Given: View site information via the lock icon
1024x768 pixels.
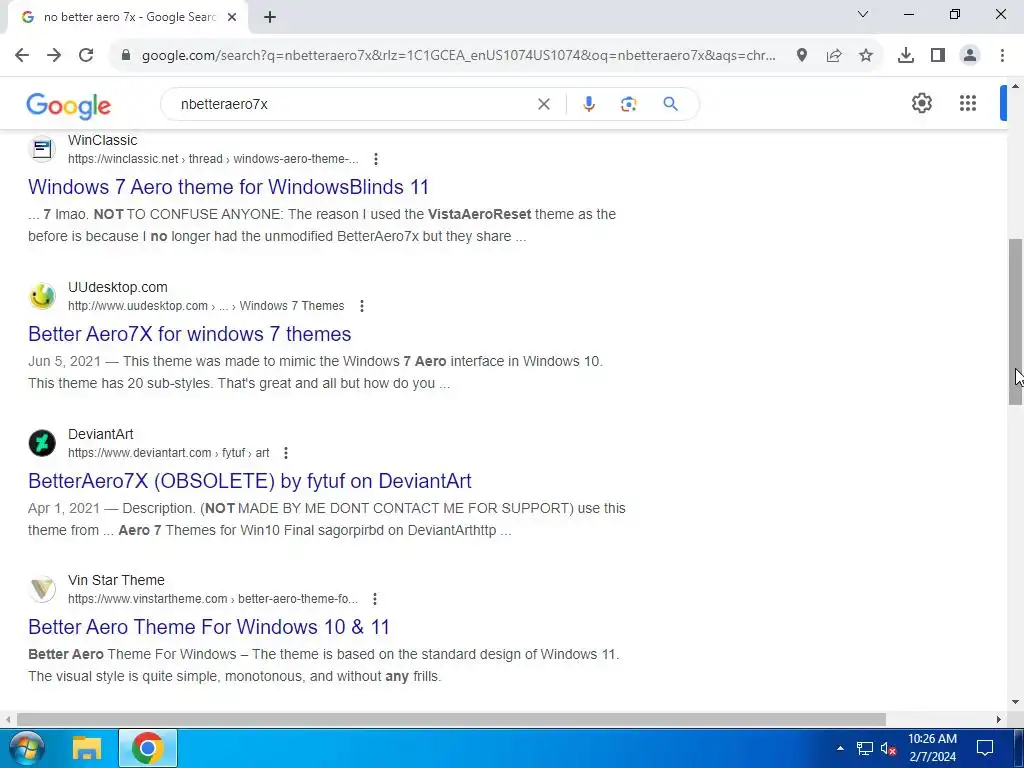Looking at the screenshot, I should point(127,56).
